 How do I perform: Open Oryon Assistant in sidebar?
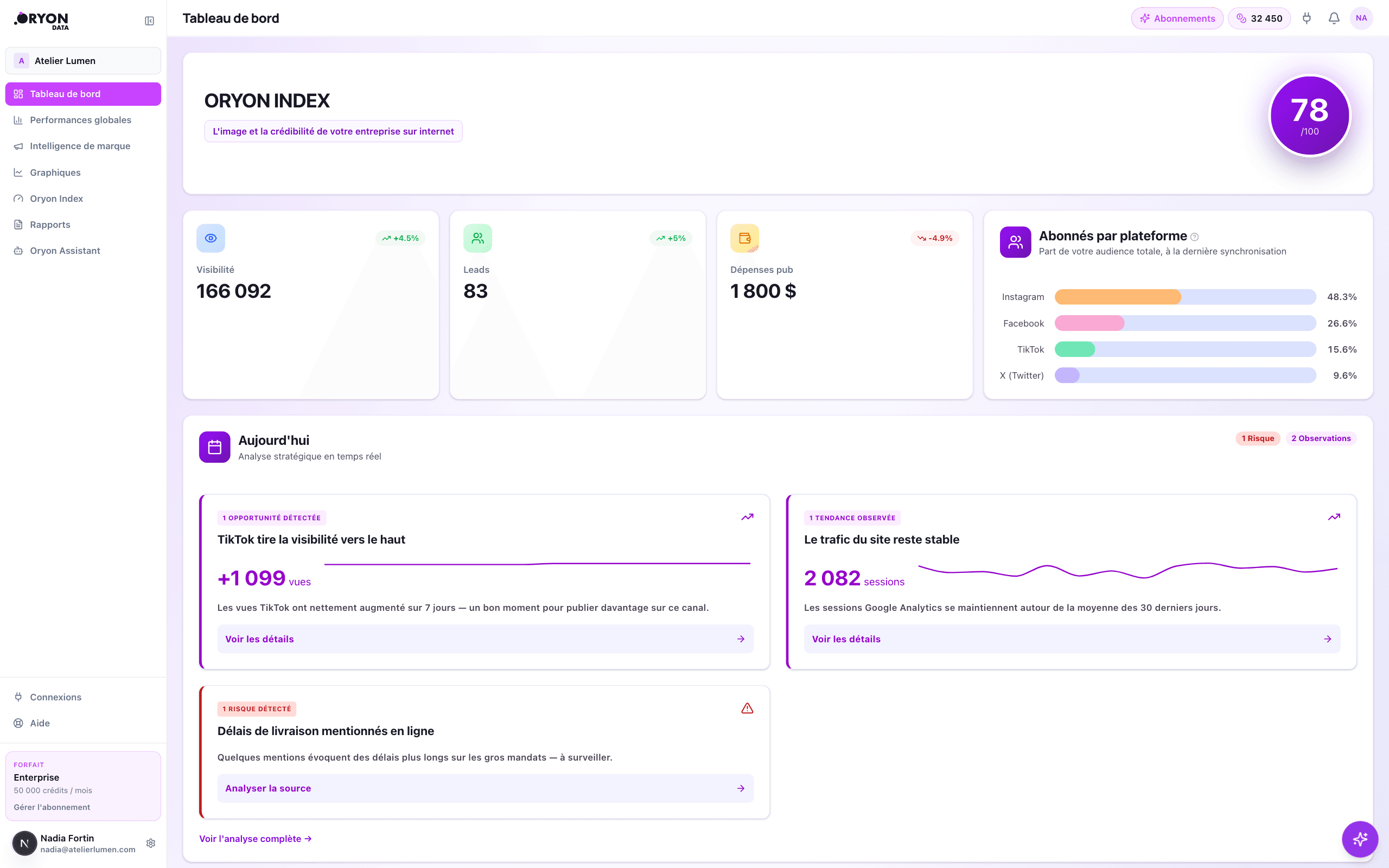83,251
